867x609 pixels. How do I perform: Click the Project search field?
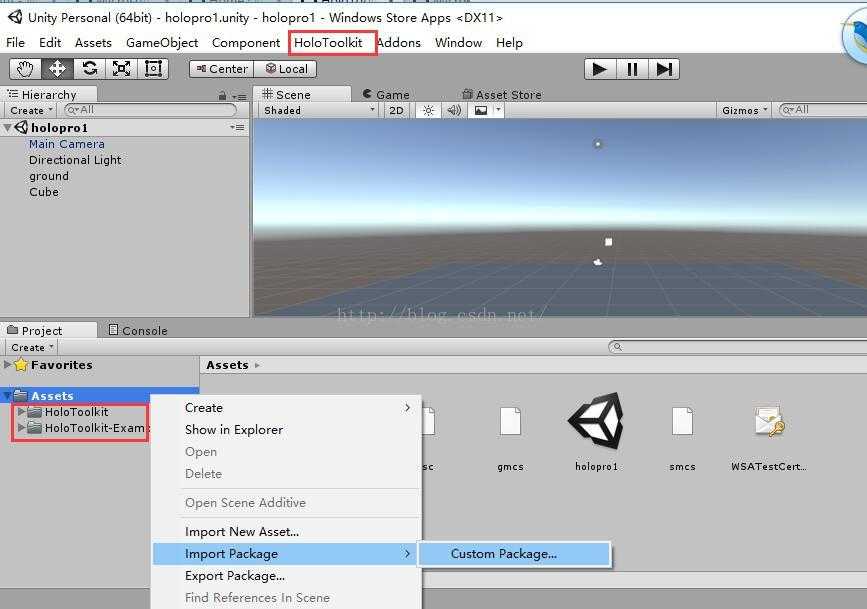point(738,347)
